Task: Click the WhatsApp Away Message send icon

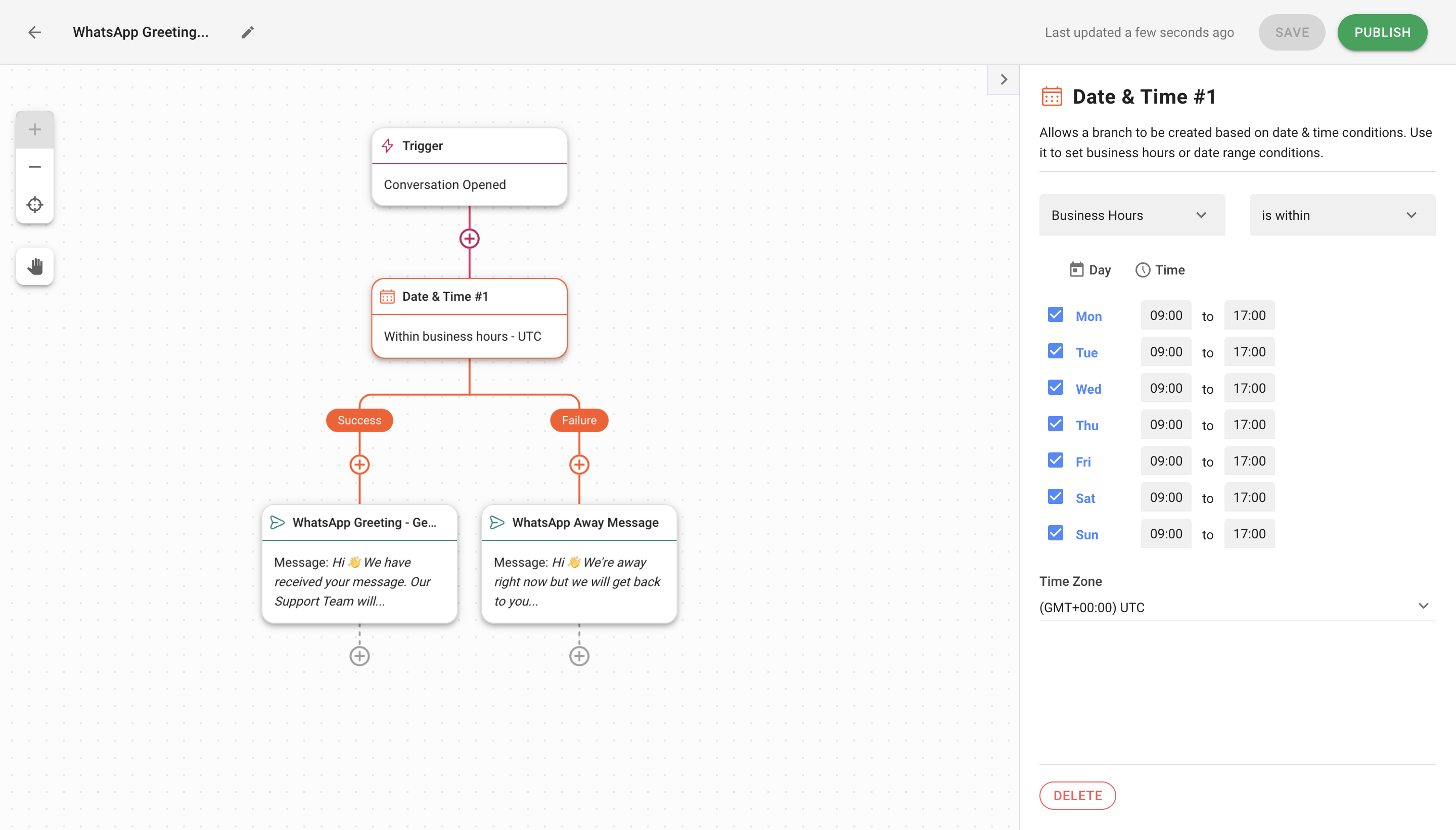Action: (x=497, y=522)
